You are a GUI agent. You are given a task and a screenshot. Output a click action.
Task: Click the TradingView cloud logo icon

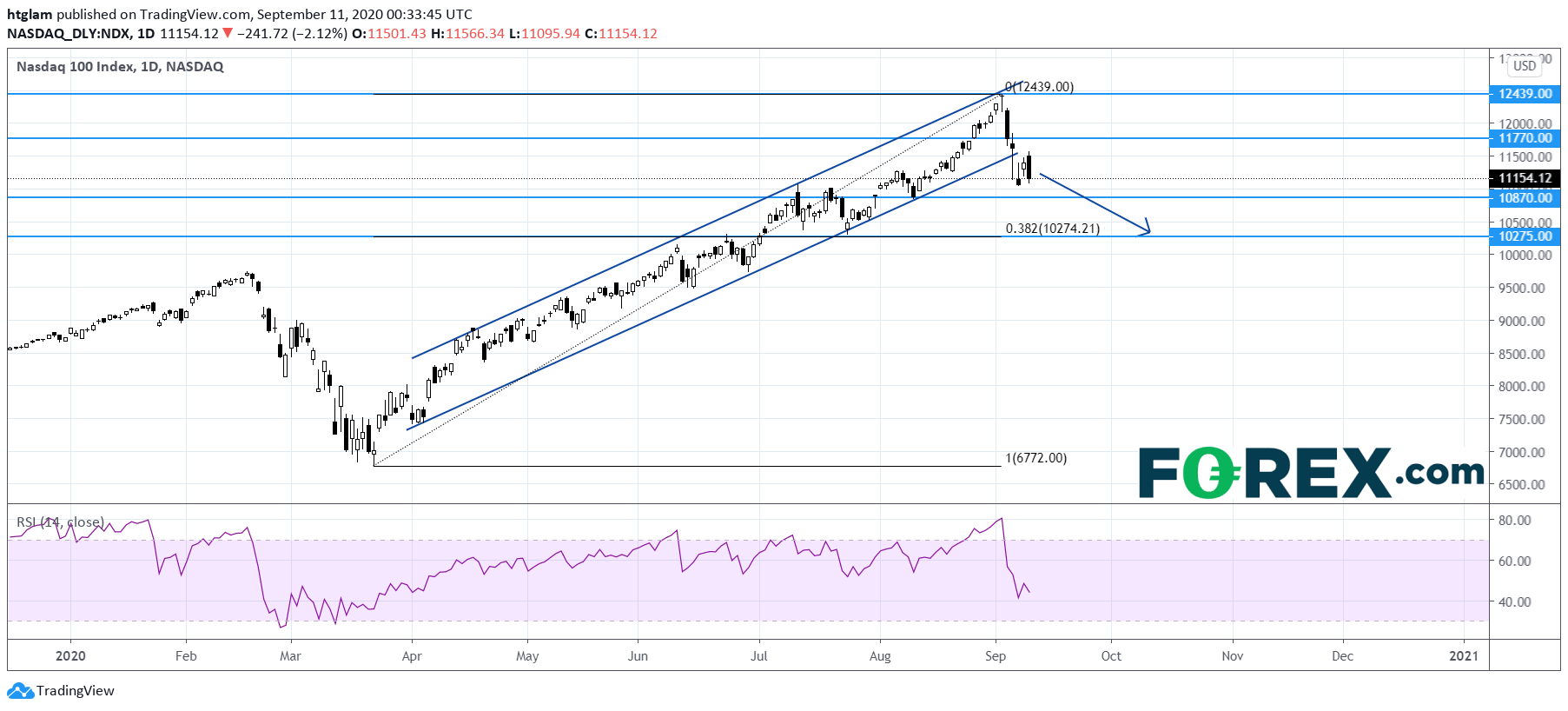tap(20, 691)
